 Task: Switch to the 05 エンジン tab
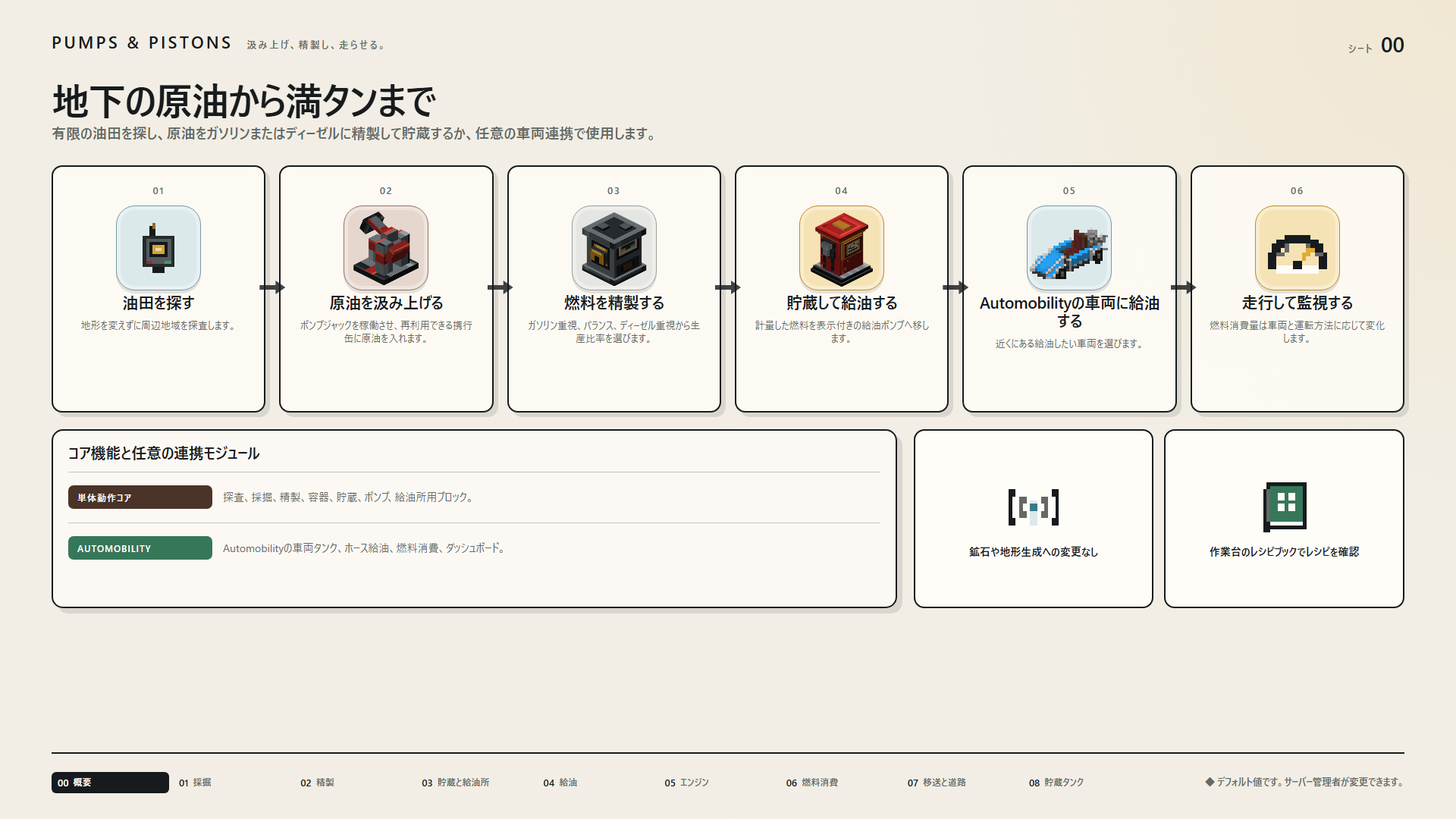686,783
